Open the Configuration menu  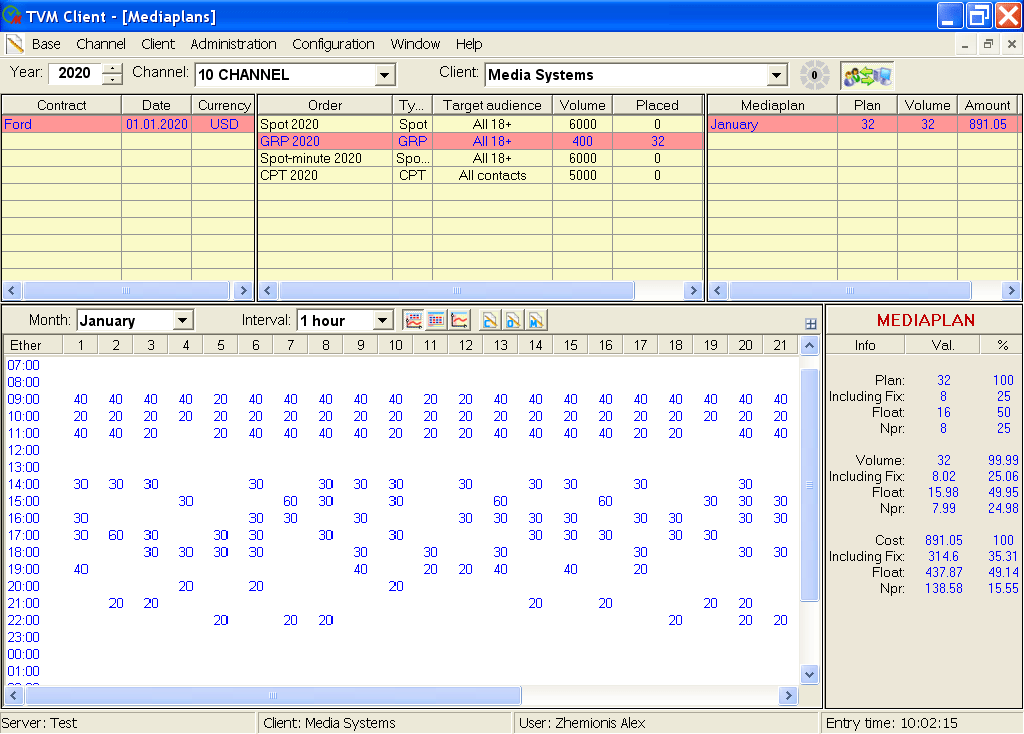[x=333, y=44]
